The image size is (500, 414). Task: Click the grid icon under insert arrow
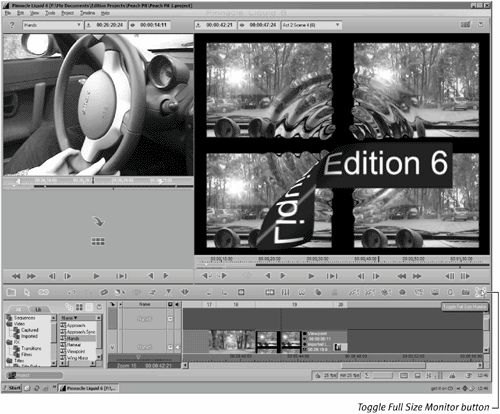(x=98, y=241)
